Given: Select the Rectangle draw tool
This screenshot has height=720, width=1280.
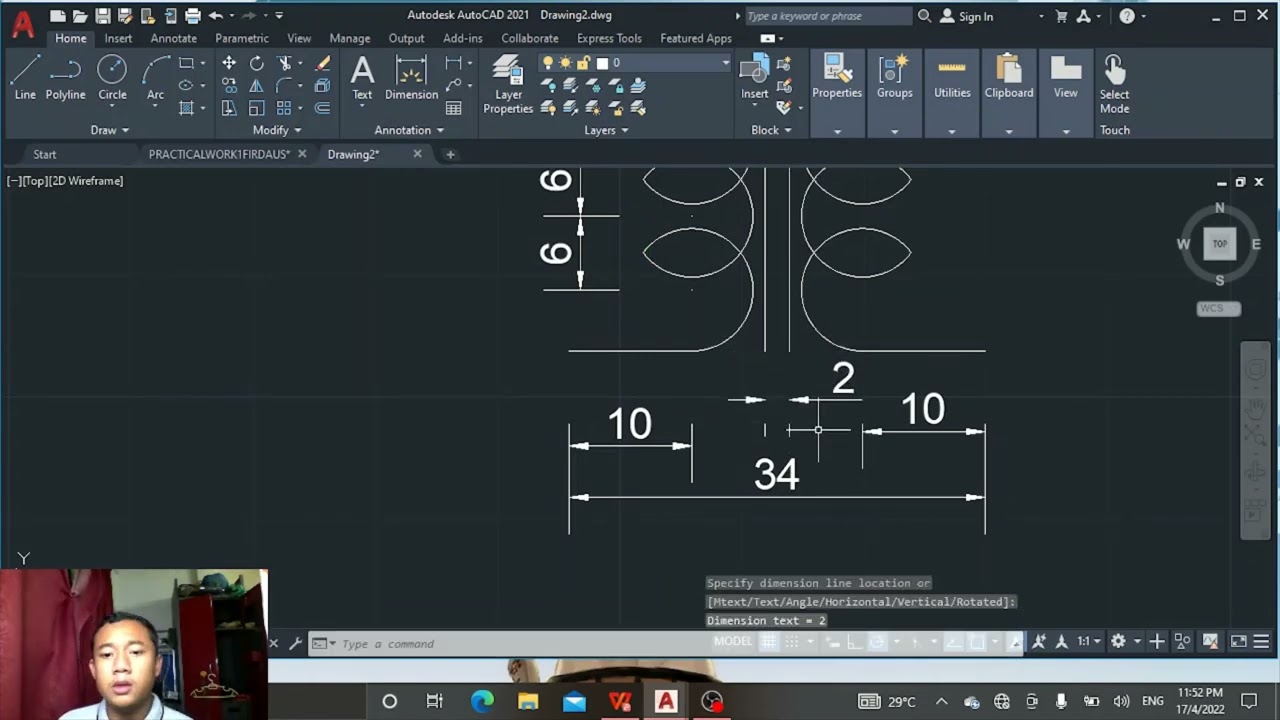Looking at the screenshot, I should click(186, 63).
